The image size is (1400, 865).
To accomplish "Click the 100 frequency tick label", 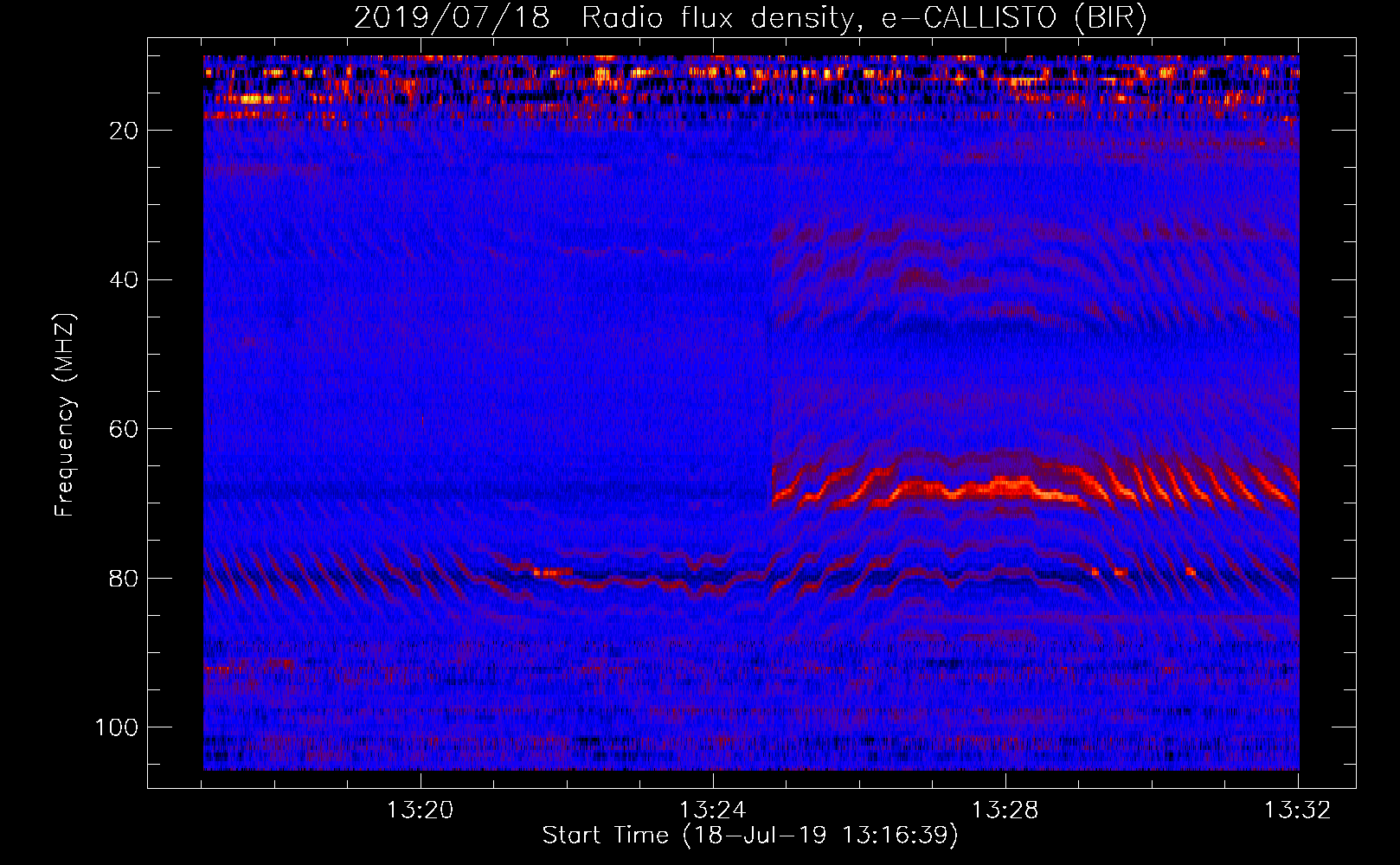I will [x=117, y=727].
